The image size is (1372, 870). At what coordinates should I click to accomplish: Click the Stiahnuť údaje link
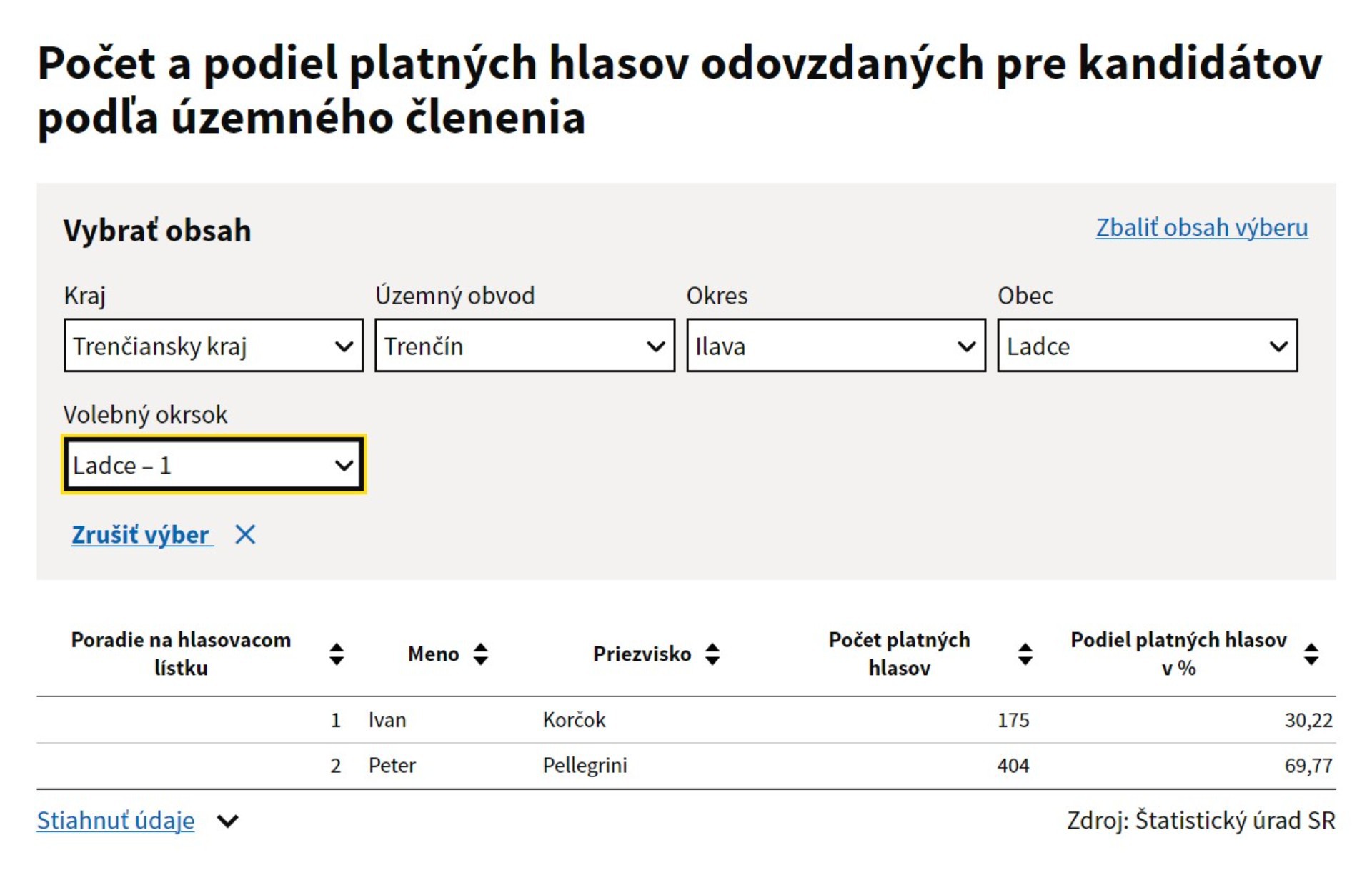(116, 821)
